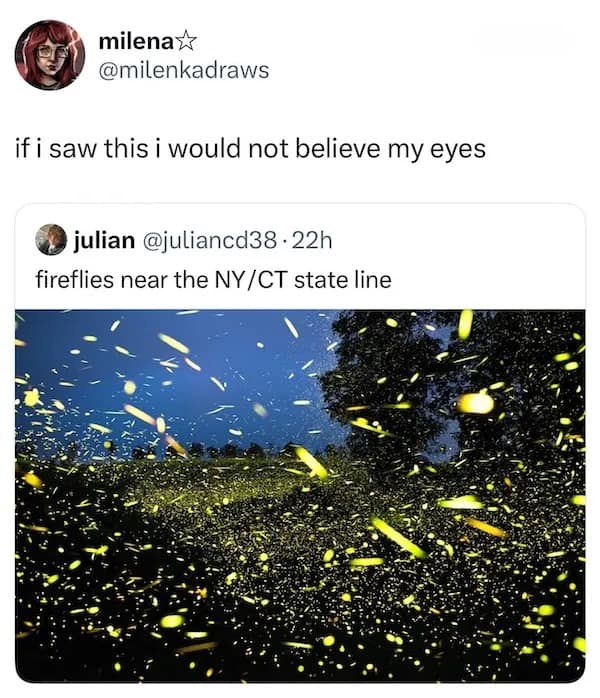Image resolution: width=600 pixels, height=698 pixels.
Task: Click the bright glowing firefly near the tree
Action: click(476, 402)
